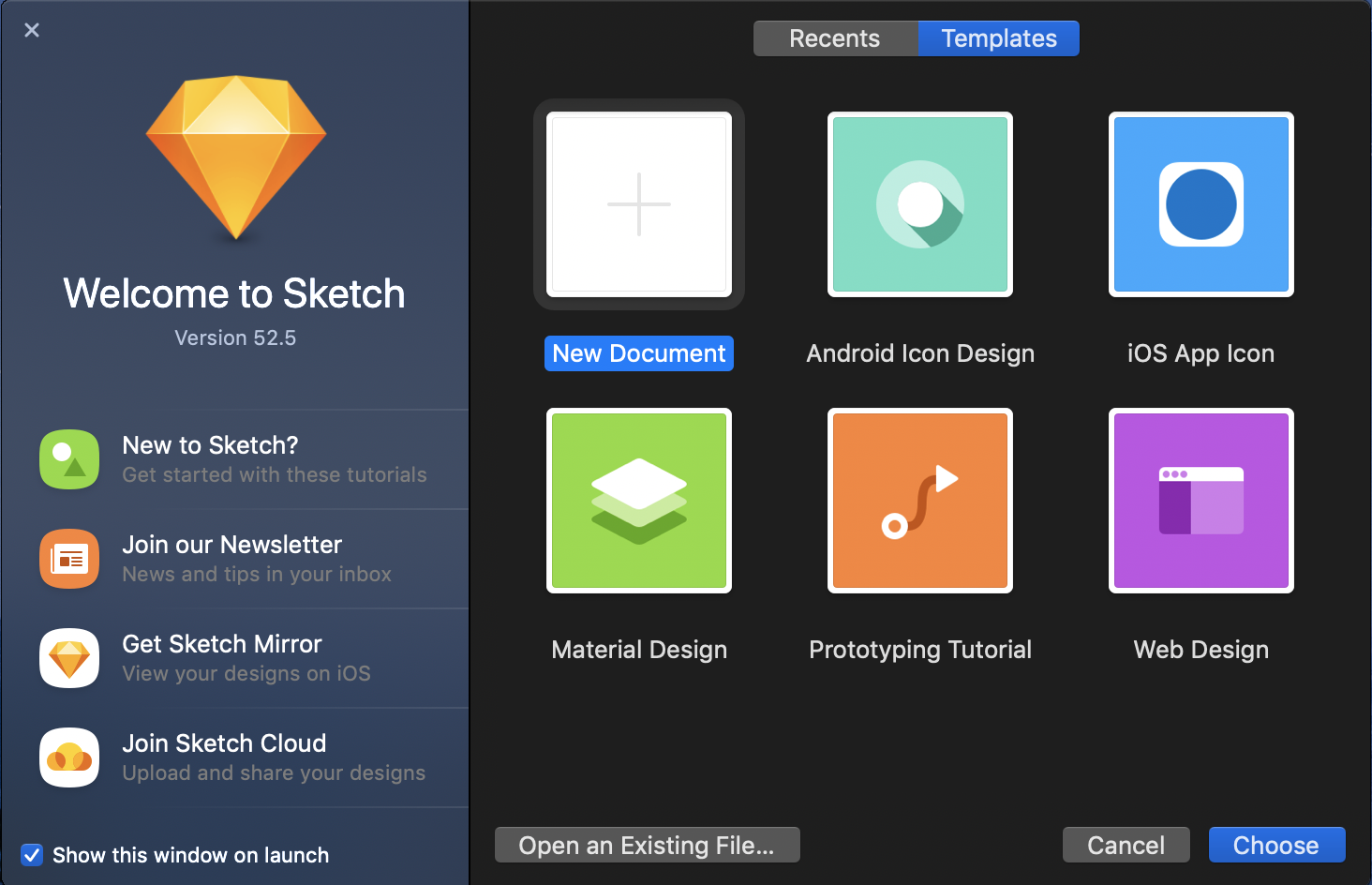Switch to the Templates tab
Image resolution: width=1372 pixels, height=885 pixels.
(x=999, y=38)
